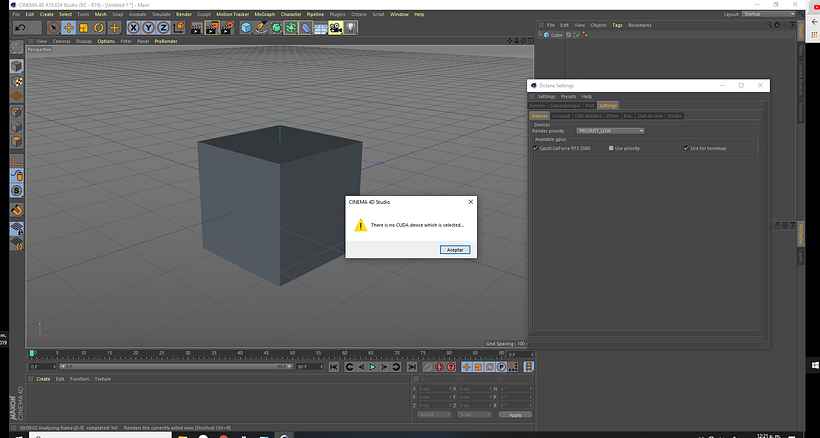The width and height of the screenshot is (820, 438).
Task: Click the Subdivision Surface generator icon
Action: 276,28
